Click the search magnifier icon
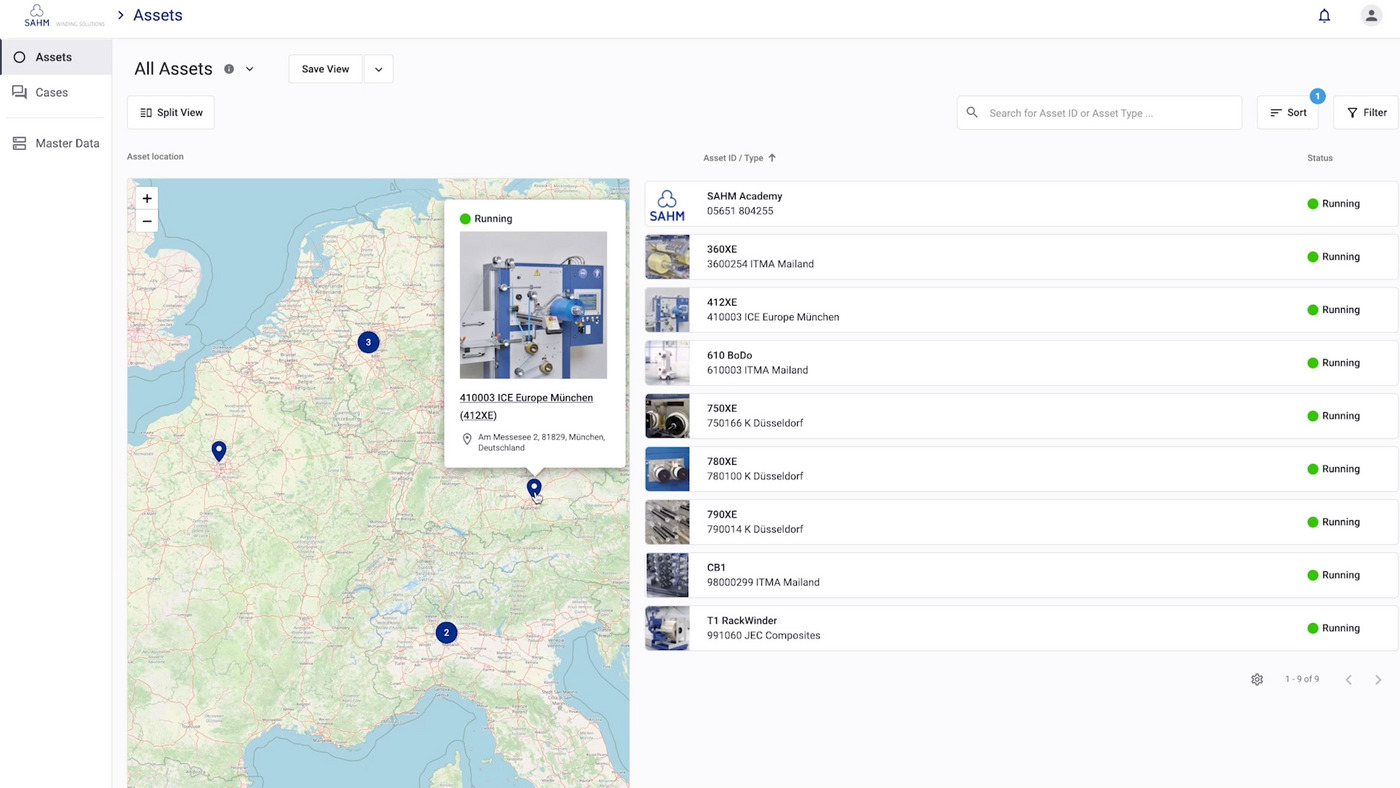Screen dimensions: 1400x788 tap(972, 113)
